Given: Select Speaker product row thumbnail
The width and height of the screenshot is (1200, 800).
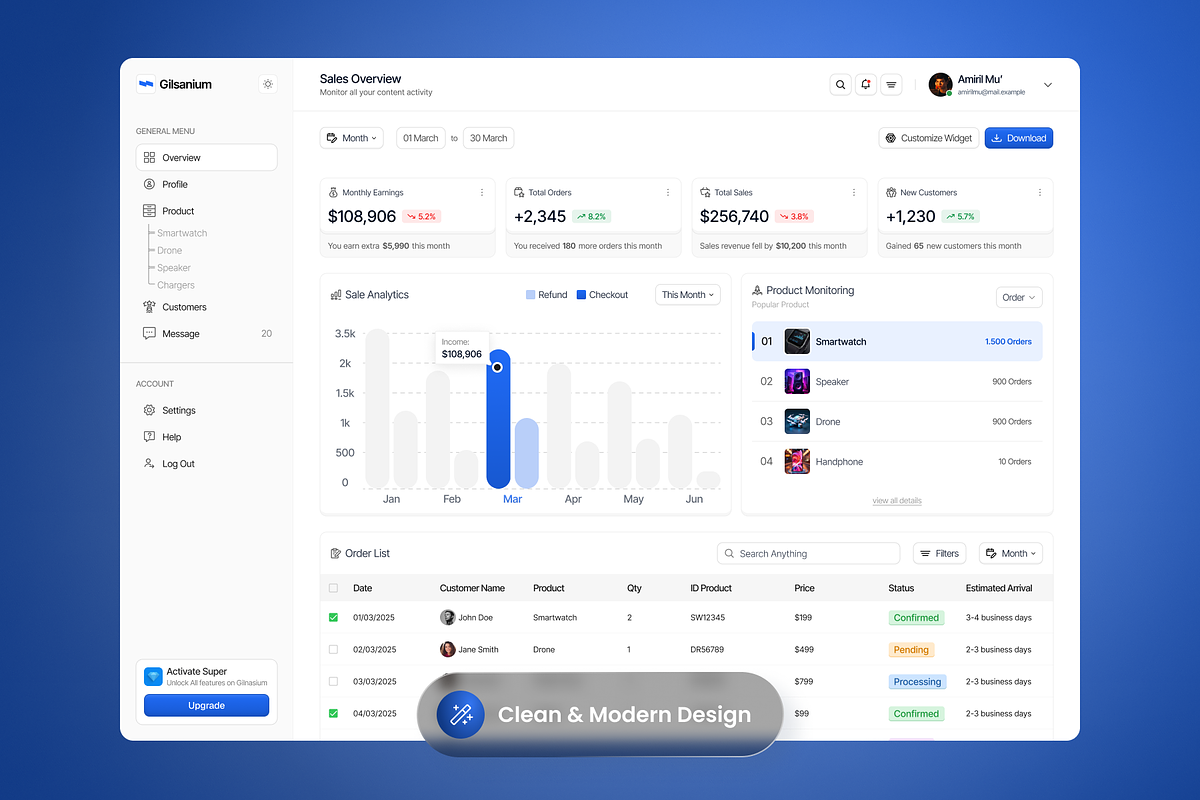Looking at the screenshot, I should click(797, 381).
